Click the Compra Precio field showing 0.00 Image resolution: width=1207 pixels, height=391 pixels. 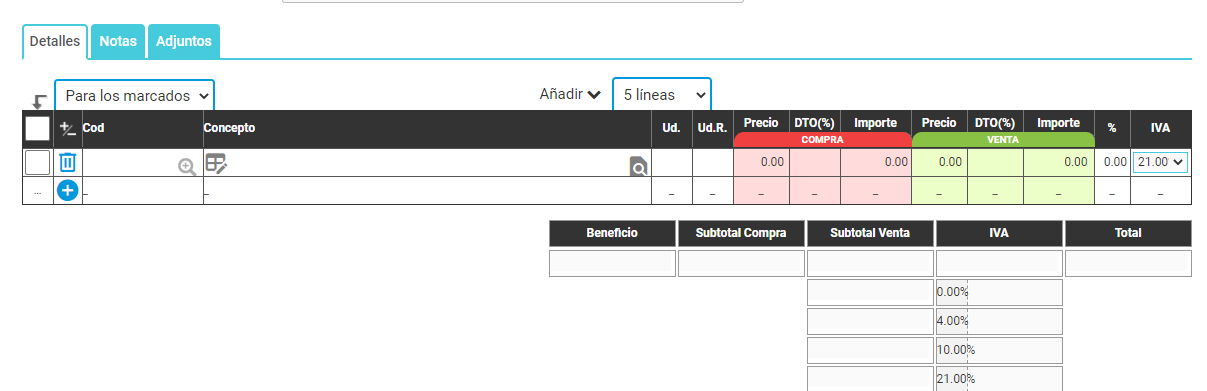(761, 162)
